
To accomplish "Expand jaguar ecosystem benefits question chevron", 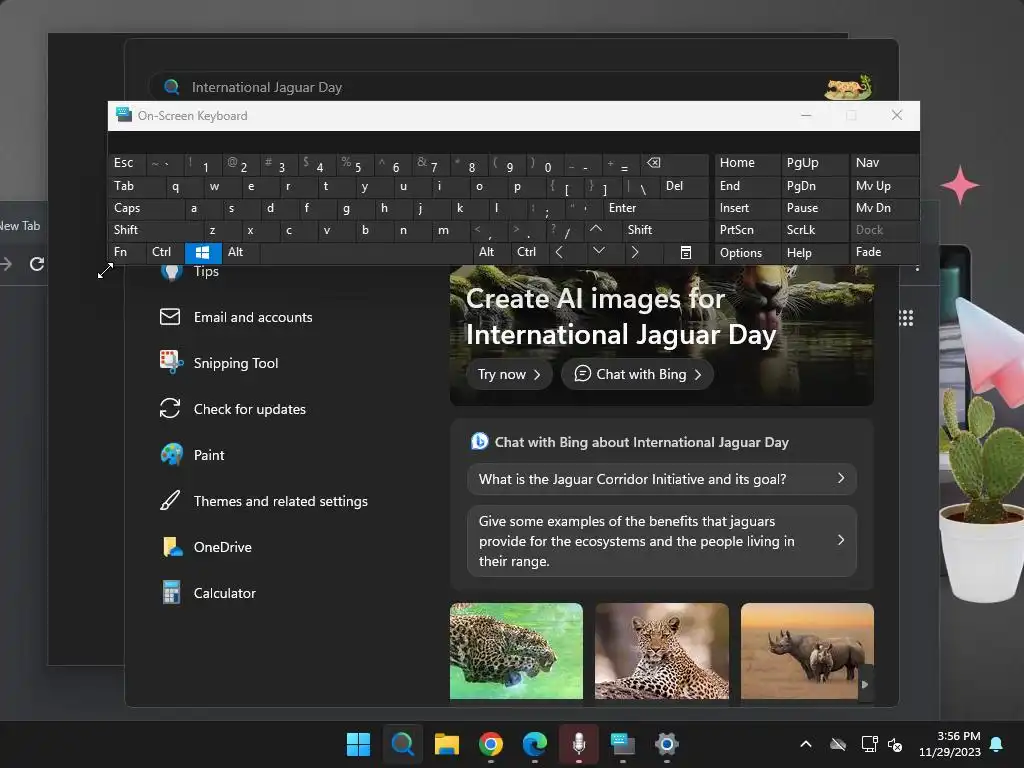I will (841, 541).
